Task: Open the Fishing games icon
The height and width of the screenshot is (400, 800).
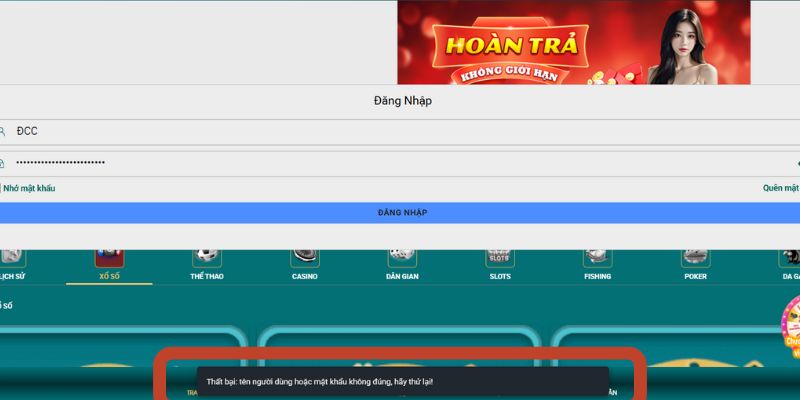Action: [x=597, y=258]
